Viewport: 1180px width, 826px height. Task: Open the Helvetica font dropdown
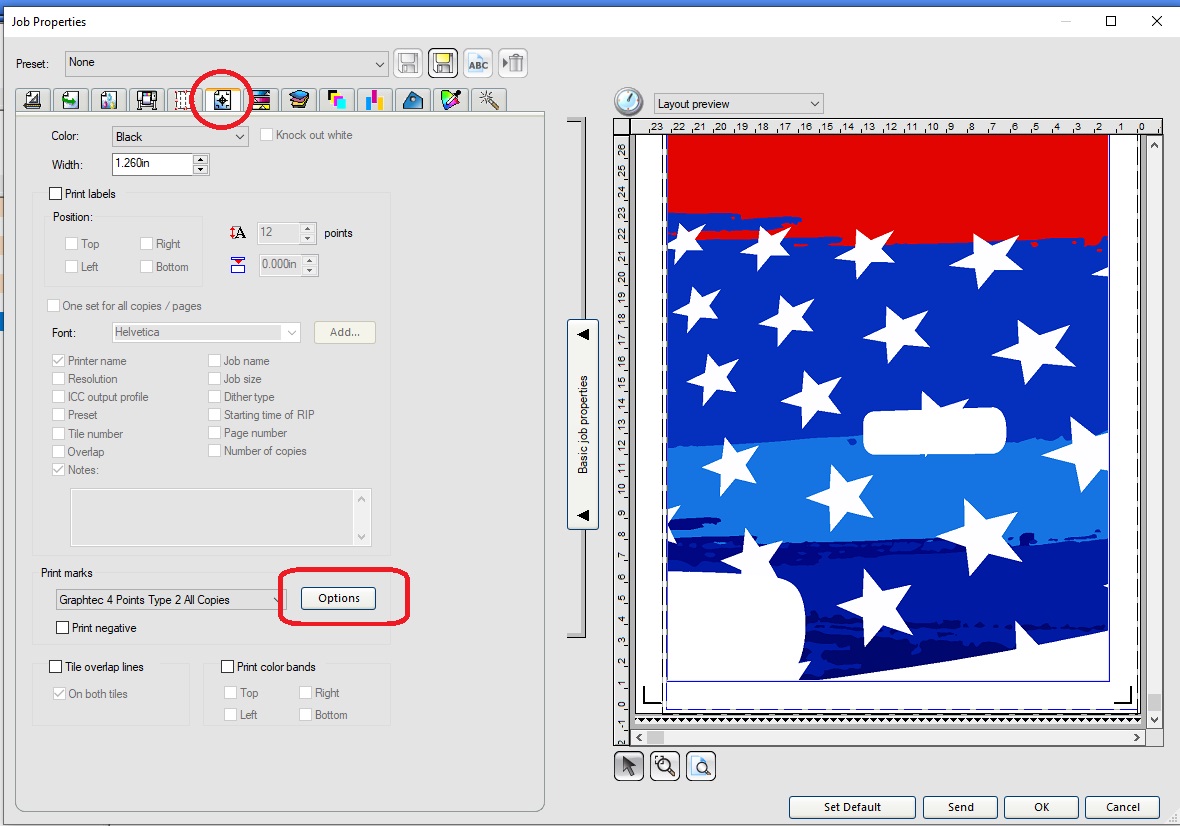[x=207, y=333]
